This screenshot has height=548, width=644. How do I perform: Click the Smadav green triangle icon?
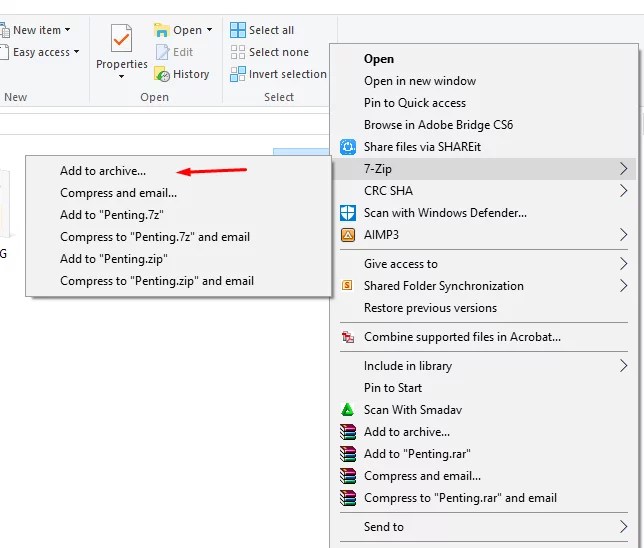[348, 410]
